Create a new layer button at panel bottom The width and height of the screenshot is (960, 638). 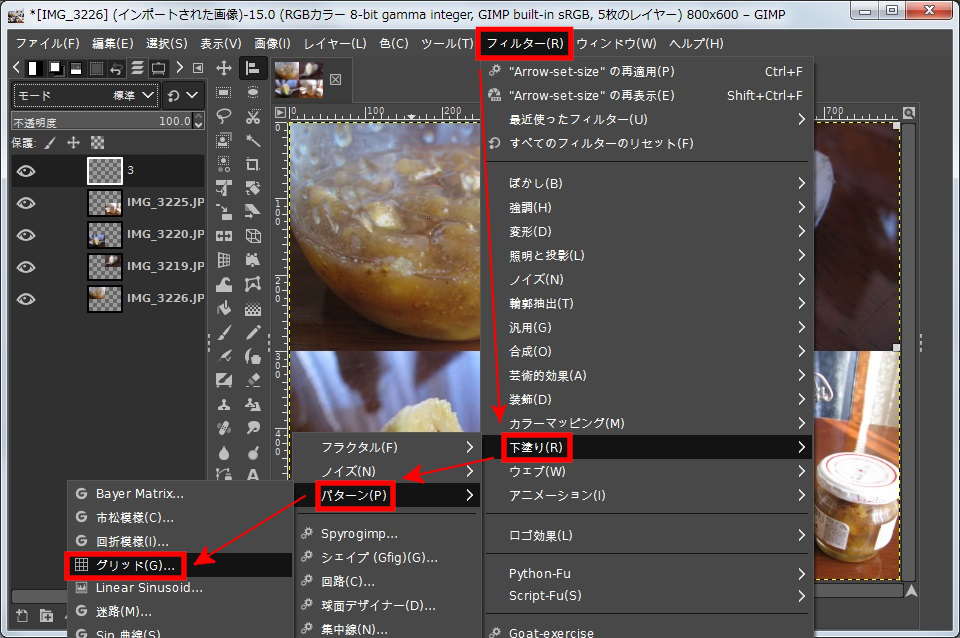click(22, 615)
